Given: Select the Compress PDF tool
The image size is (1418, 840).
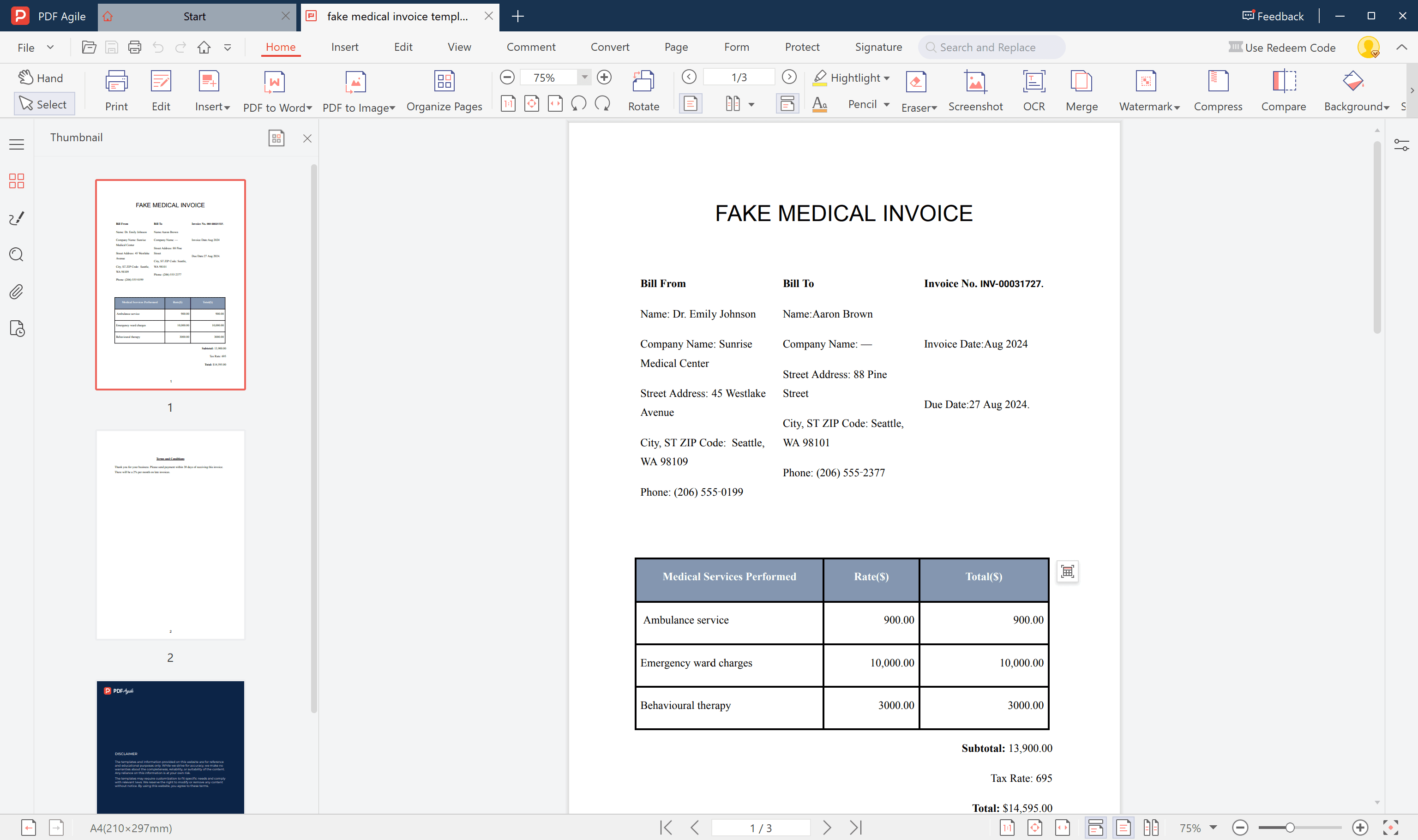Looking at the screenshot, I should [x=1217, y=82].
